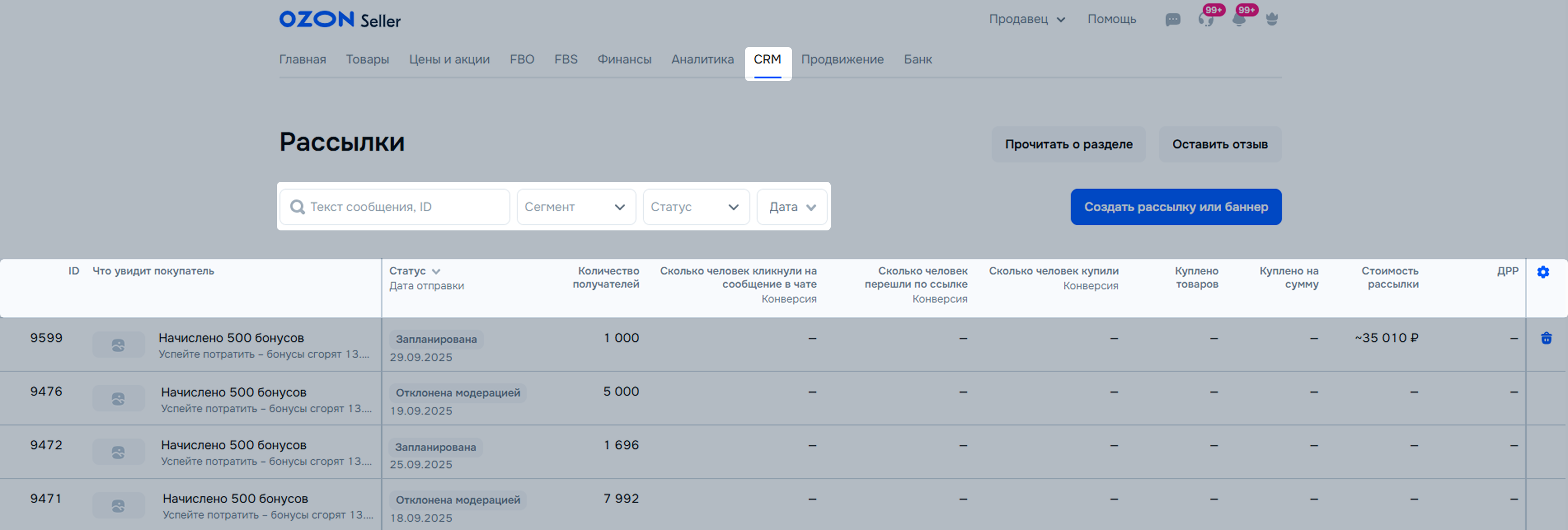Click the crown icon in header
This screenshot has height=530, width=1568.
click(1271, 20)
